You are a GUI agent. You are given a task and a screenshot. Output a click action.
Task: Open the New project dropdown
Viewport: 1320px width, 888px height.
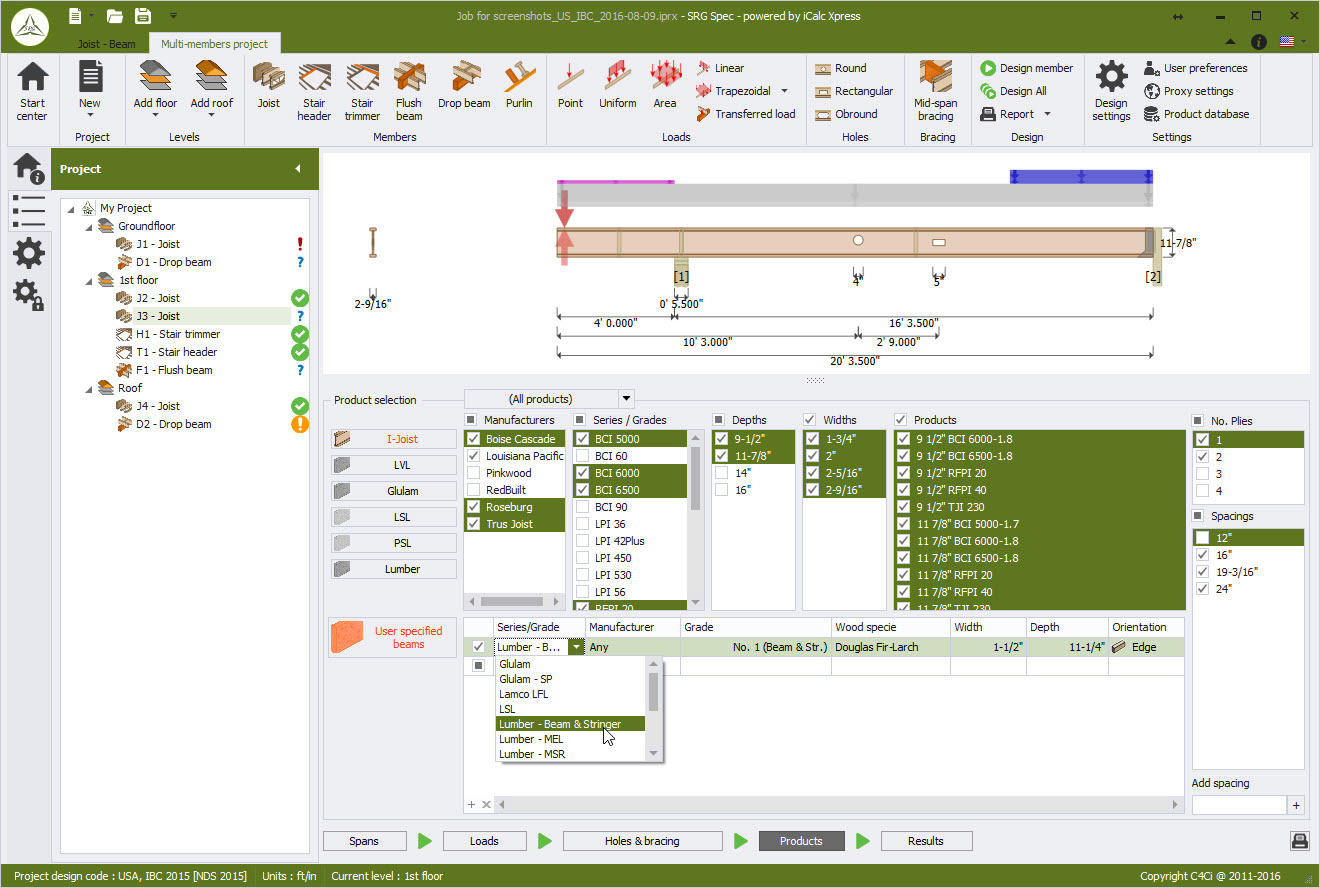pyautogui.click(x=90, y=115)
